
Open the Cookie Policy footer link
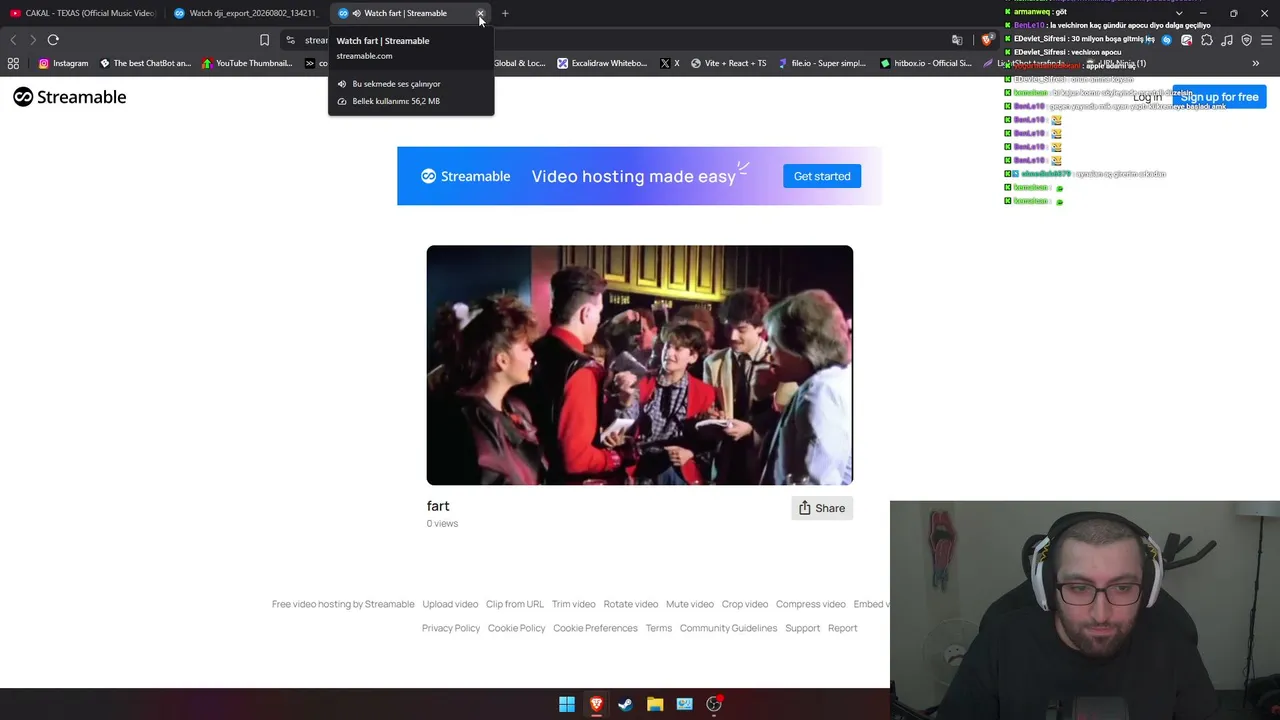pyautogui.click(x=517, y=628)
